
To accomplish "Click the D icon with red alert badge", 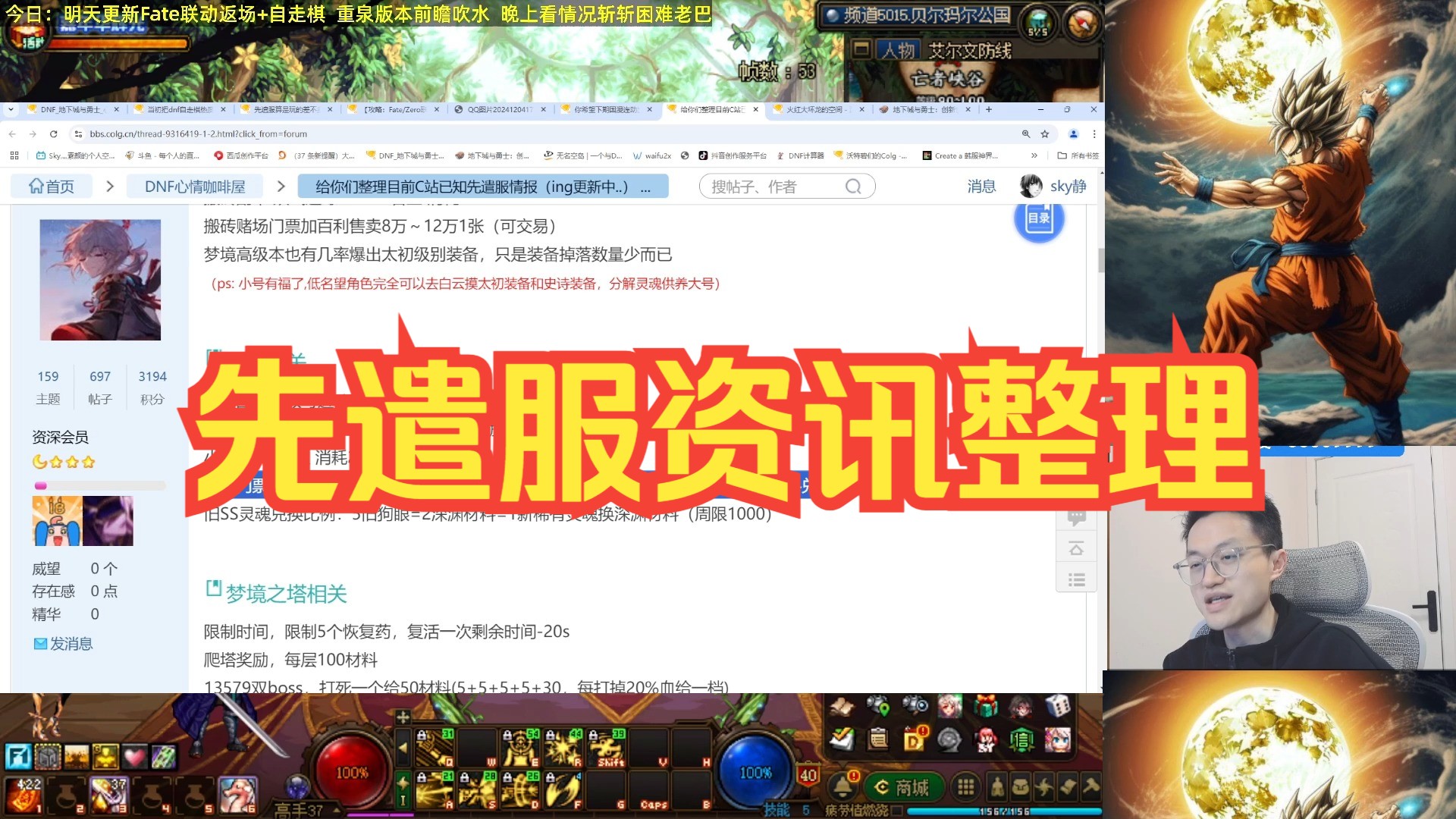I will click(x=914, y=739).
